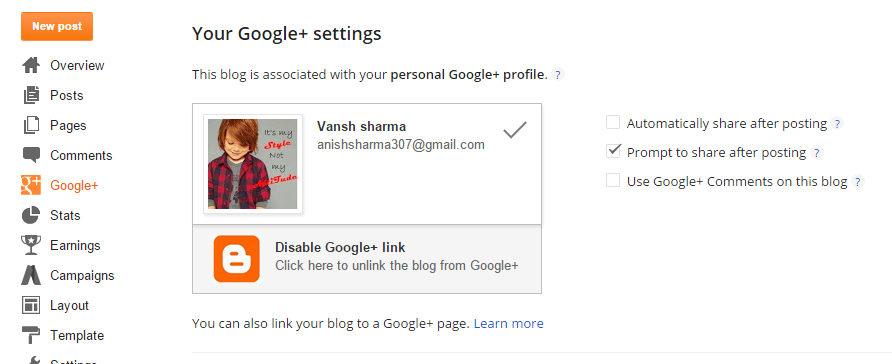The image size is (892, 364).
Task: Click the Comments speech bubble icon
Action: click(31, 155)
